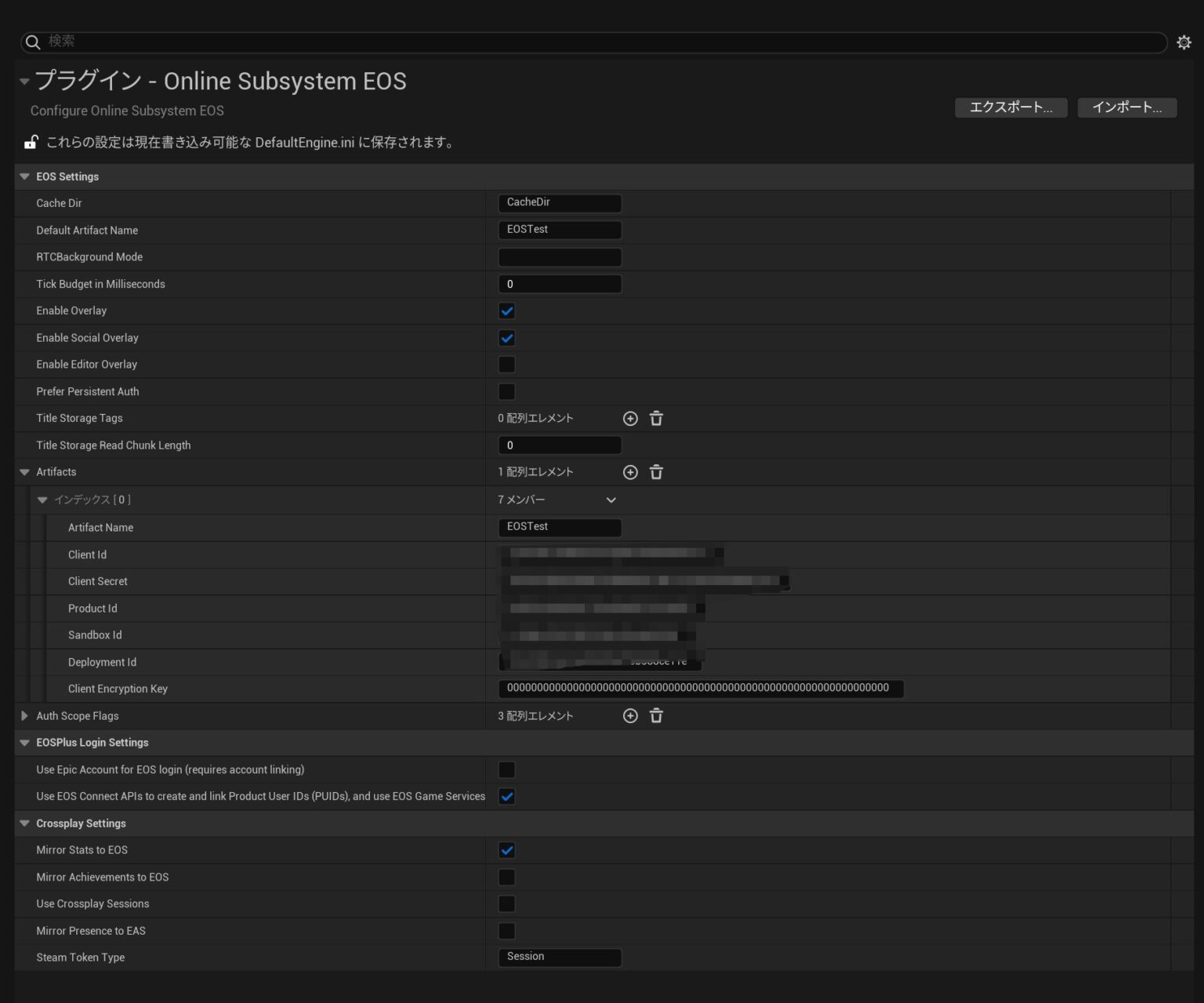
Task: Collapse the EOS Settings section
Action: [x=24, y=176]
